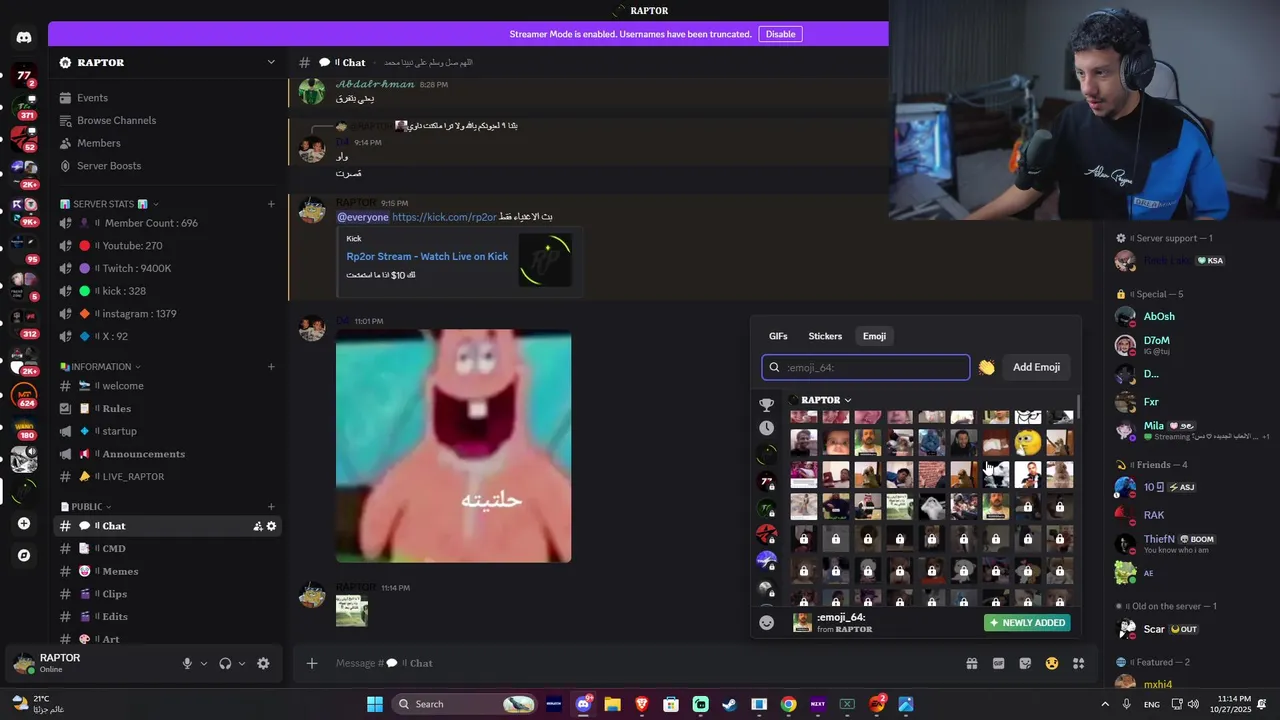The width and height of the screenshot is (1280, 720).
Task: Select the Emoji tab in picker
Action: 874,336
